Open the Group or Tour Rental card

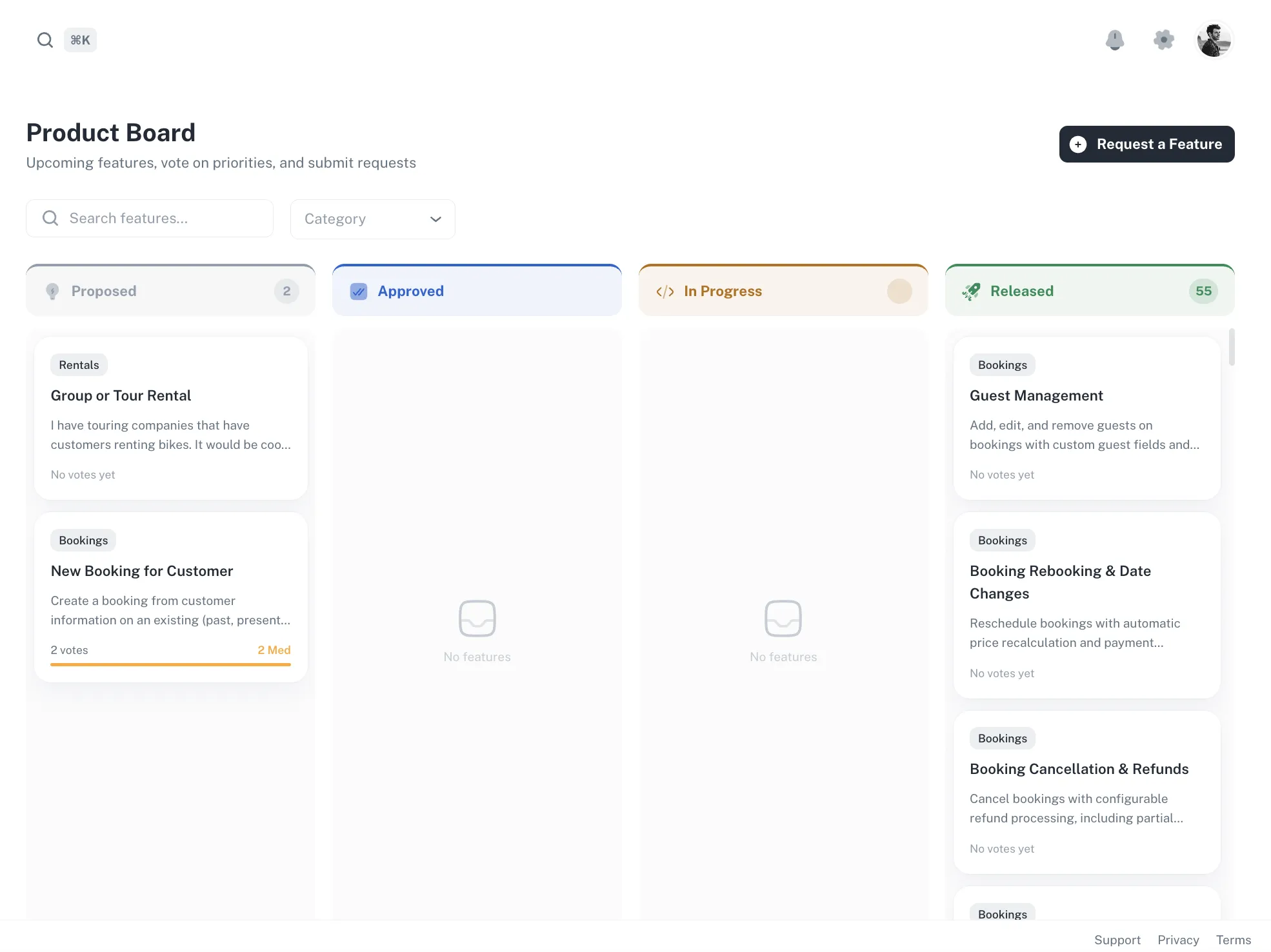tap(170, 418)
